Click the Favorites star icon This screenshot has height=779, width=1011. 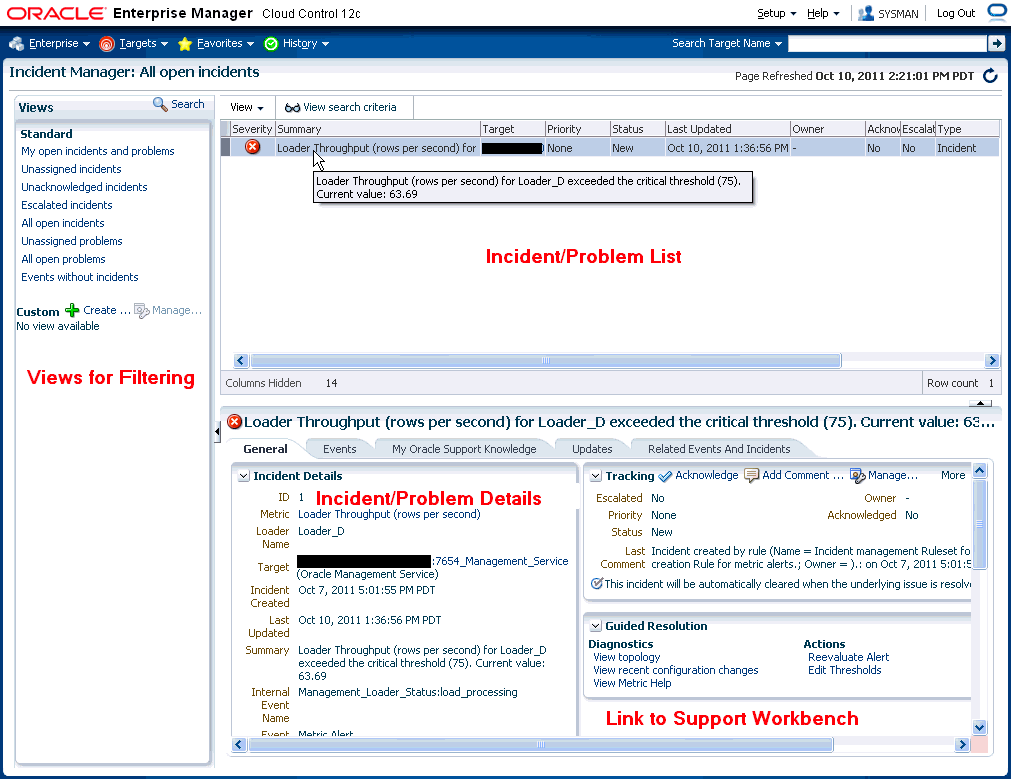tap(185, 44)
